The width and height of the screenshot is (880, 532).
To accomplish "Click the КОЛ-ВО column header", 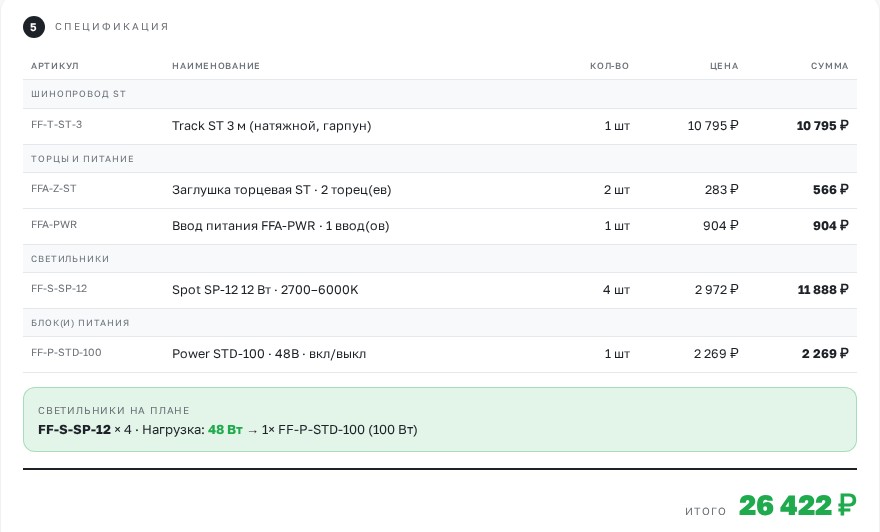I will point(609,66).
